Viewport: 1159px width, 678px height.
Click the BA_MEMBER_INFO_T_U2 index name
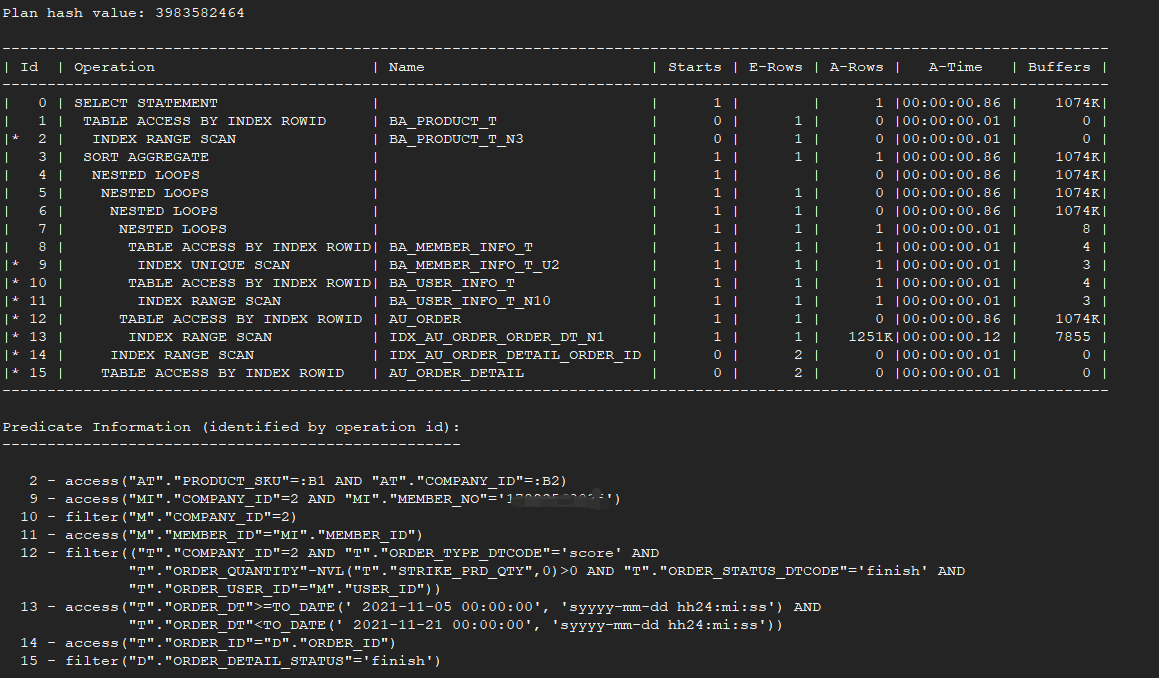click(474, 265)
